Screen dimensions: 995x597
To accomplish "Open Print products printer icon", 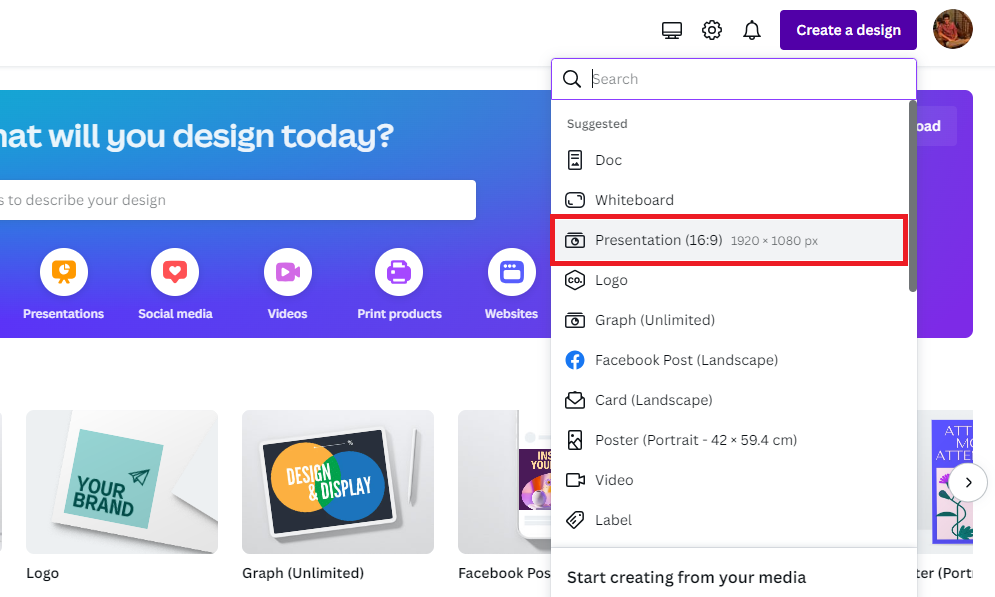I will coord(399,272).
